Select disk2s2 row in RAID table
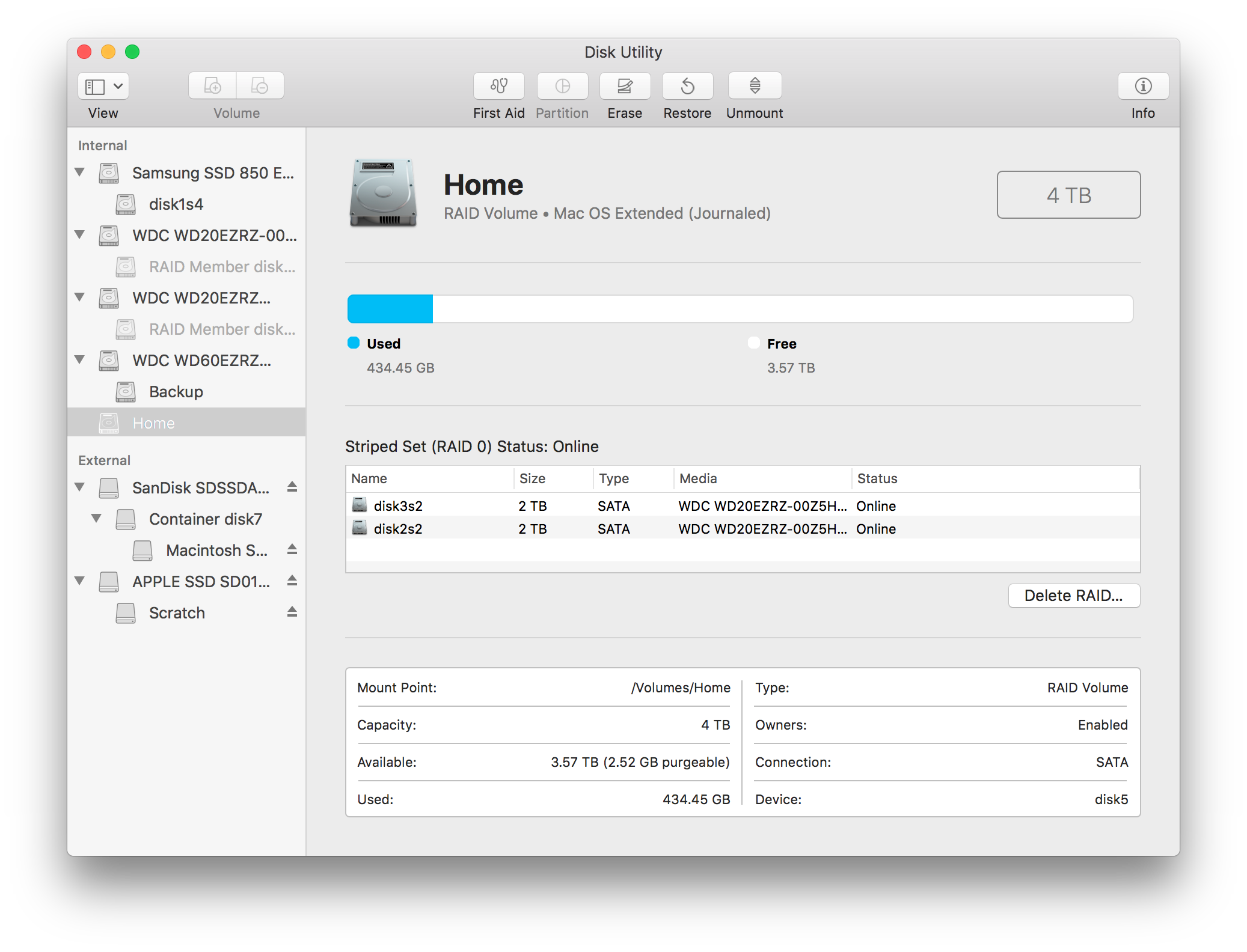This screenshot has height=952, width=1247. [743, 529]
